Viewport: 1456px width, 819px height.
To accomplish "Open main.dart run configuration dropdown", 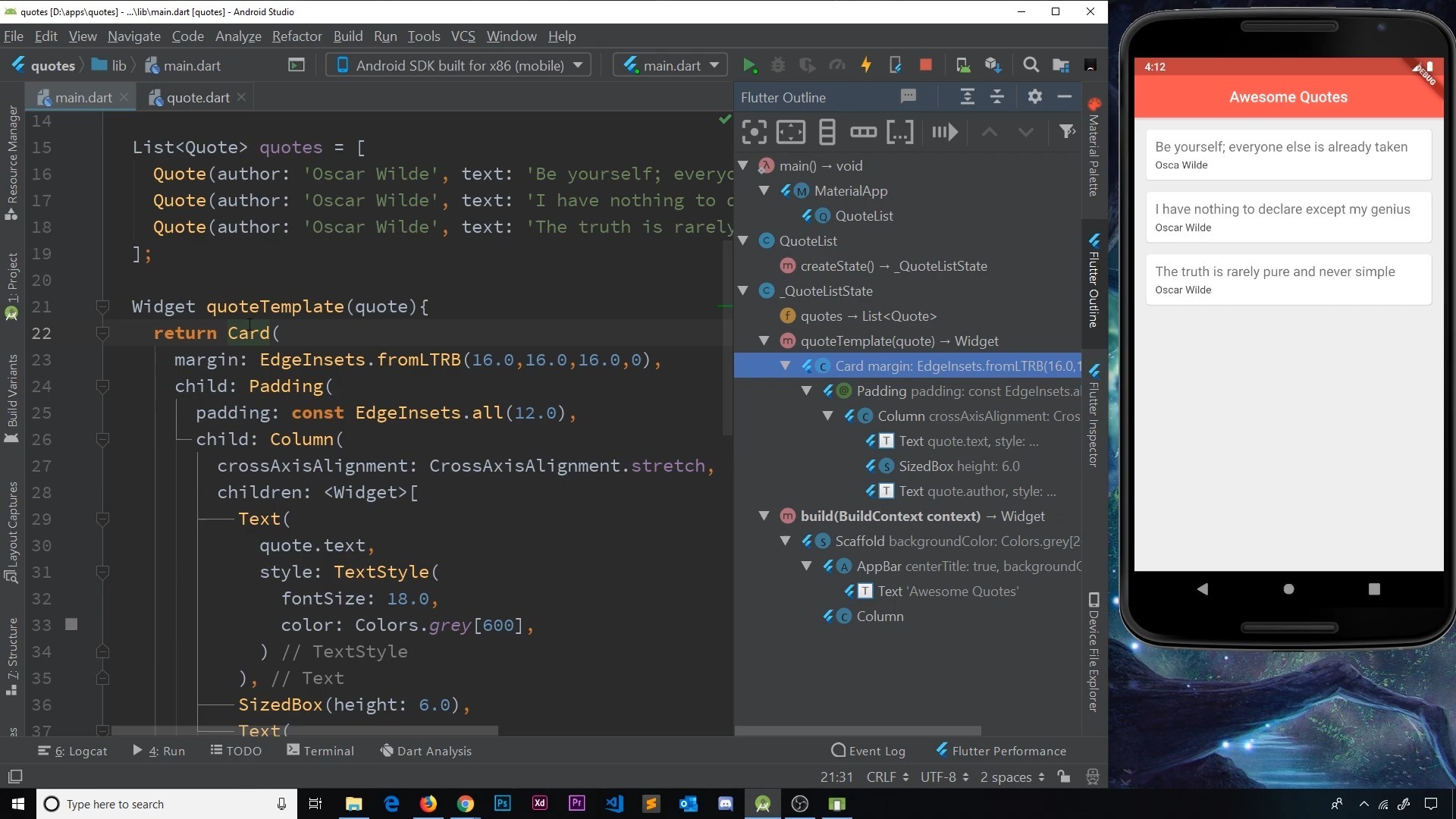I will (x=670, y=65).
